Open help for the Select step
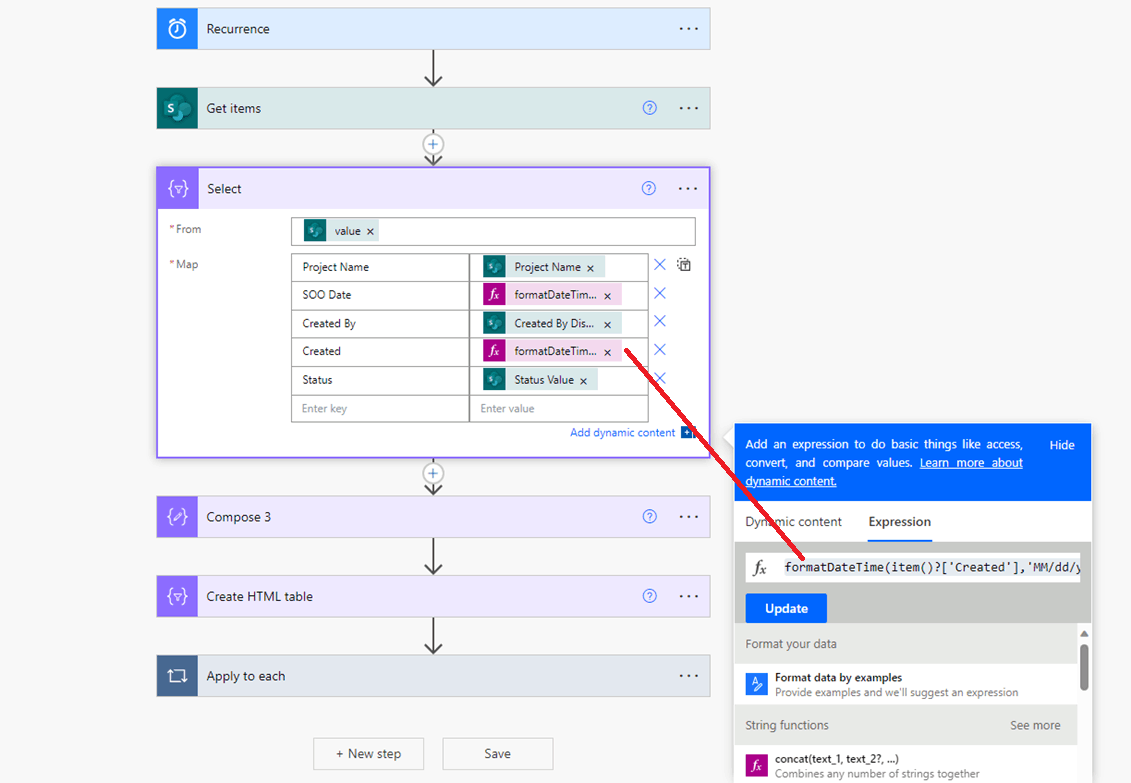Screen dimensions: 1131x783 648,189
